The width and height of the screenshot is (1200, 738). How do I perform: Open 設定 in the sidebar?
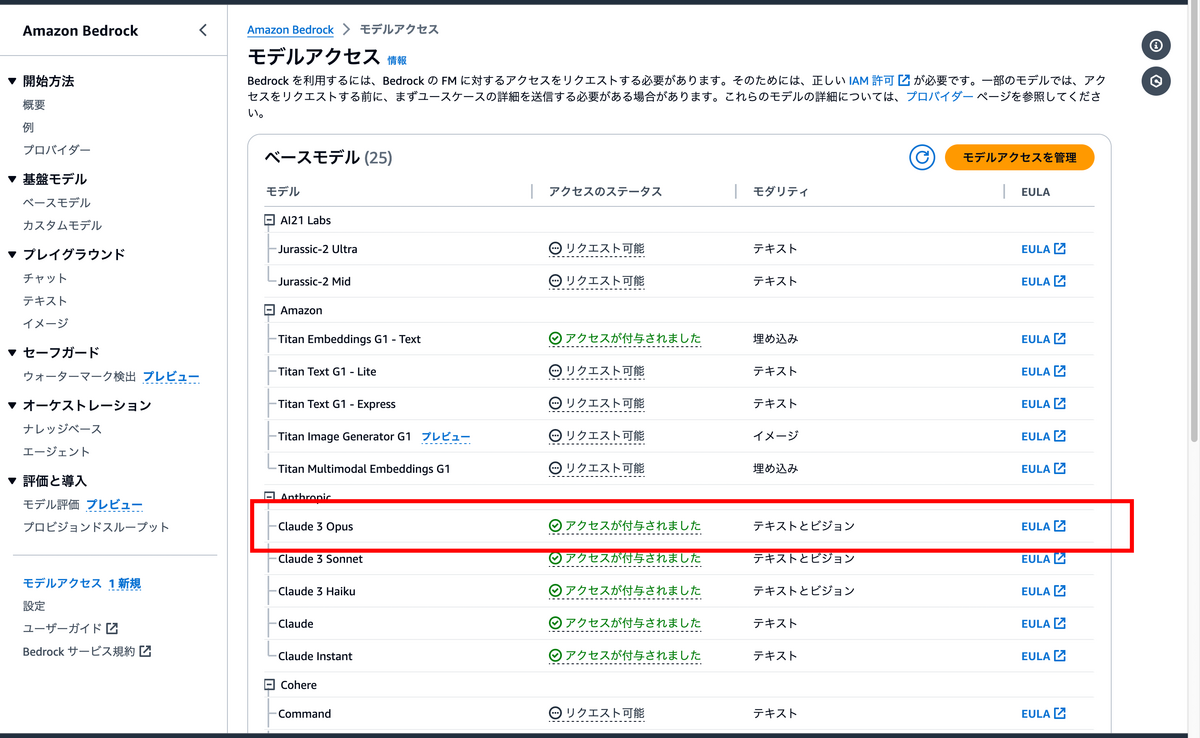34,606
